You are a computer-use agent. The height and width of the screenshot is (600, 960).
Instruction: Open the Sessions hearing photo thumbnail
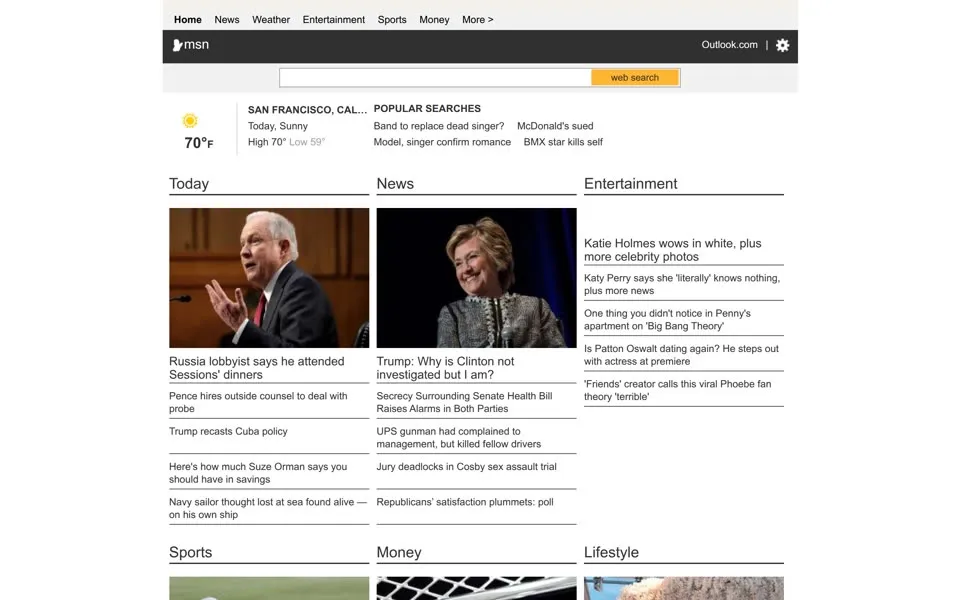[x=269, y=278]
